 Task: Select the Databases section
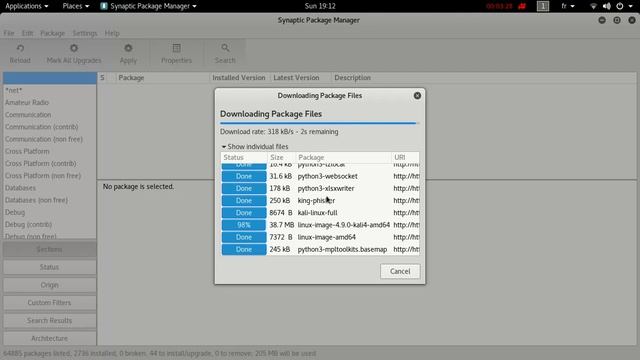coord(49,188)
